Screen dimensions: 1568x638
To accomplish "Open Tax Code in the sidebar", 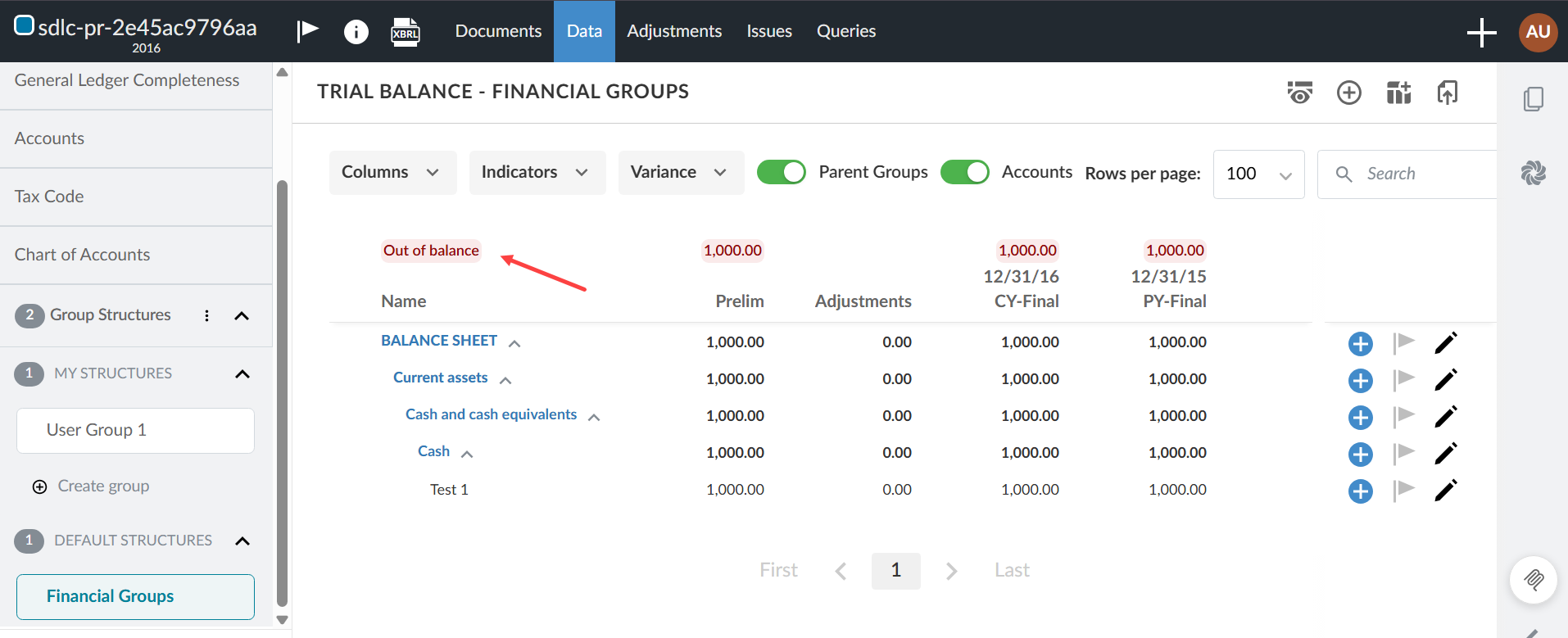I will (136, 197).
